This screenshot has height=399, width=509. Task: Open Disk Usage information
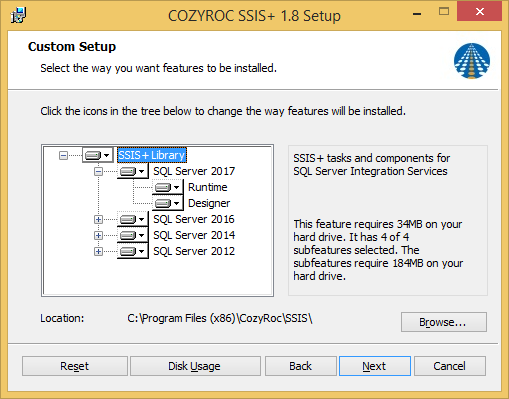pos(195,366)
